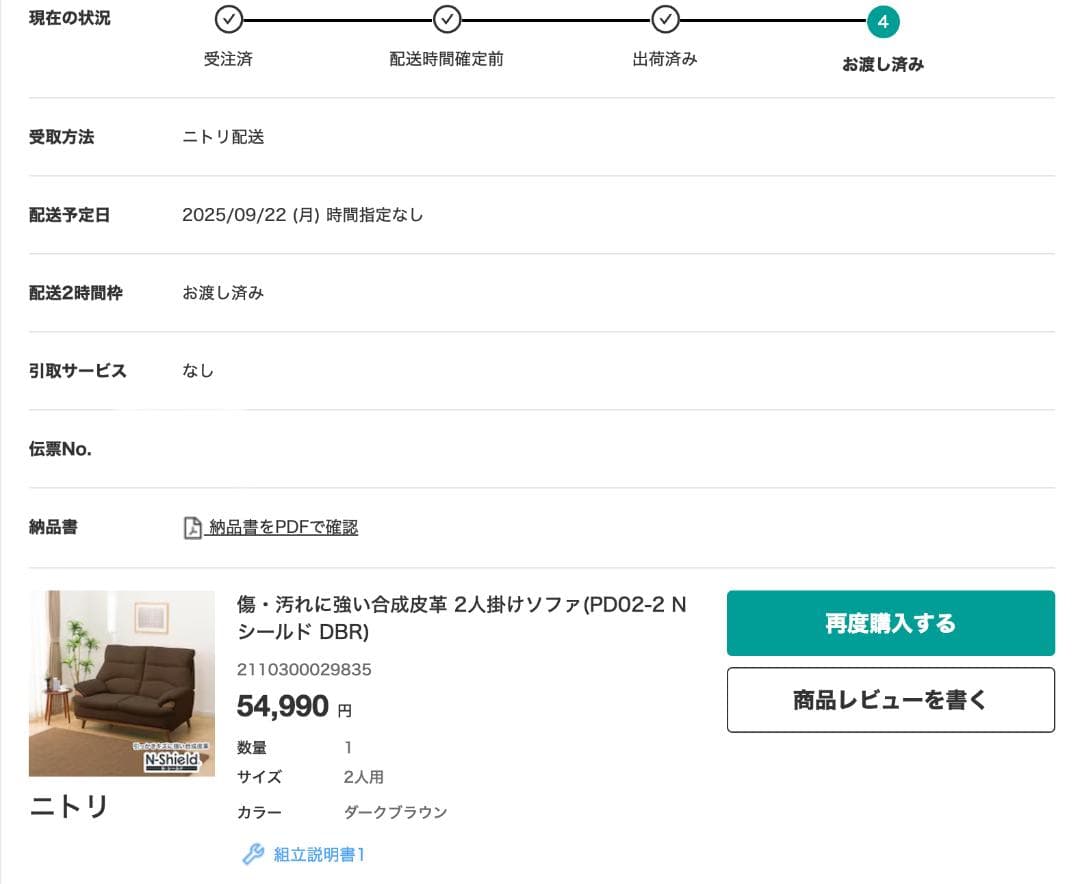Click the checkmark icon above 出荷済み
The width and height of the screenshot is (1080, 884).
(665, 20)
